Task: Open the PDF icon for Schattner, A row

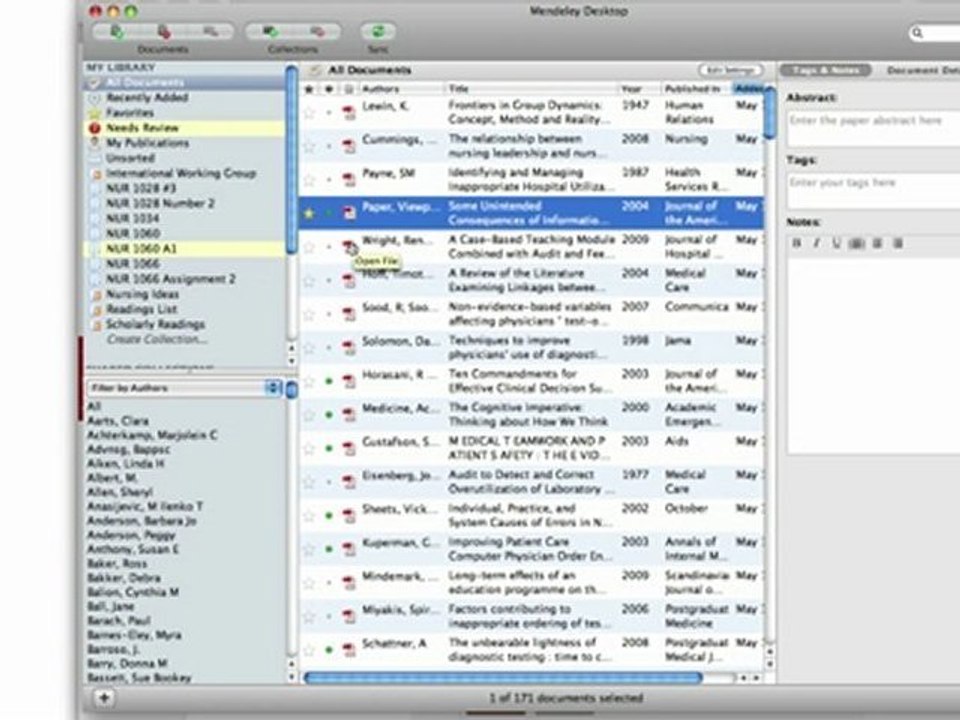Action: click(349, 650)
